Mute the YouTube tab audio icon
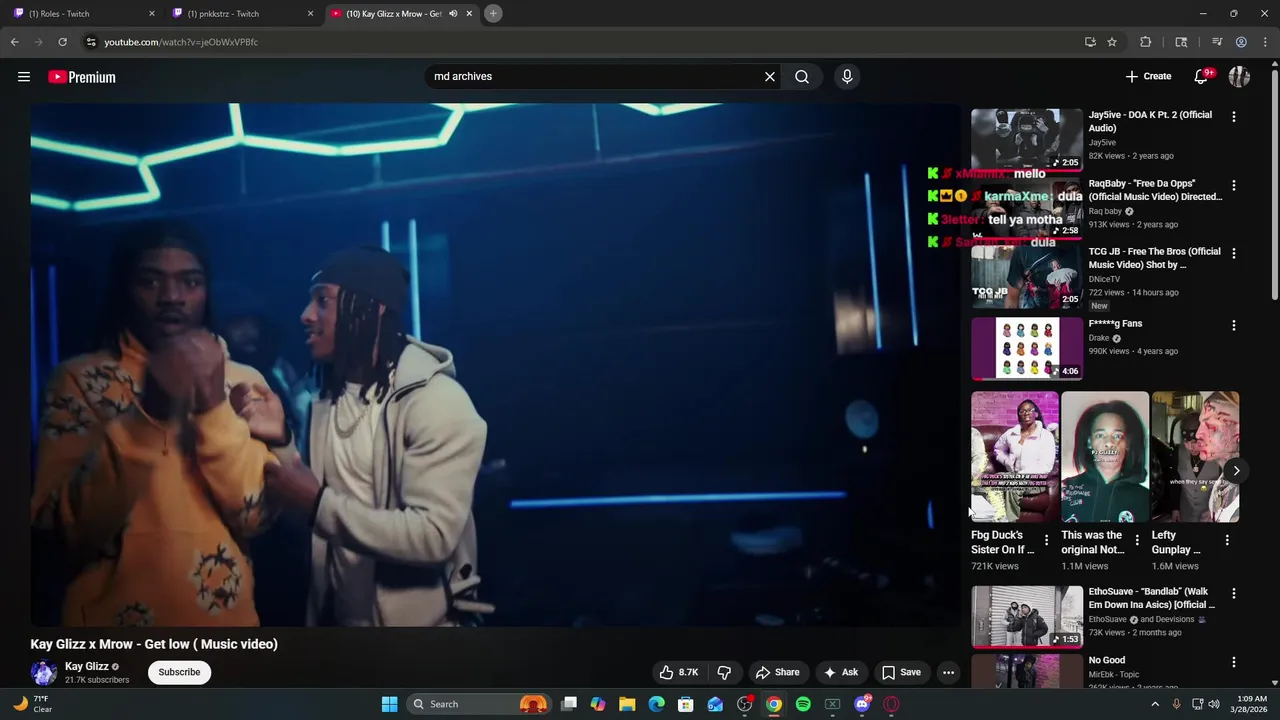Viewport: 1280px width, 720px height. click(453, 14)
